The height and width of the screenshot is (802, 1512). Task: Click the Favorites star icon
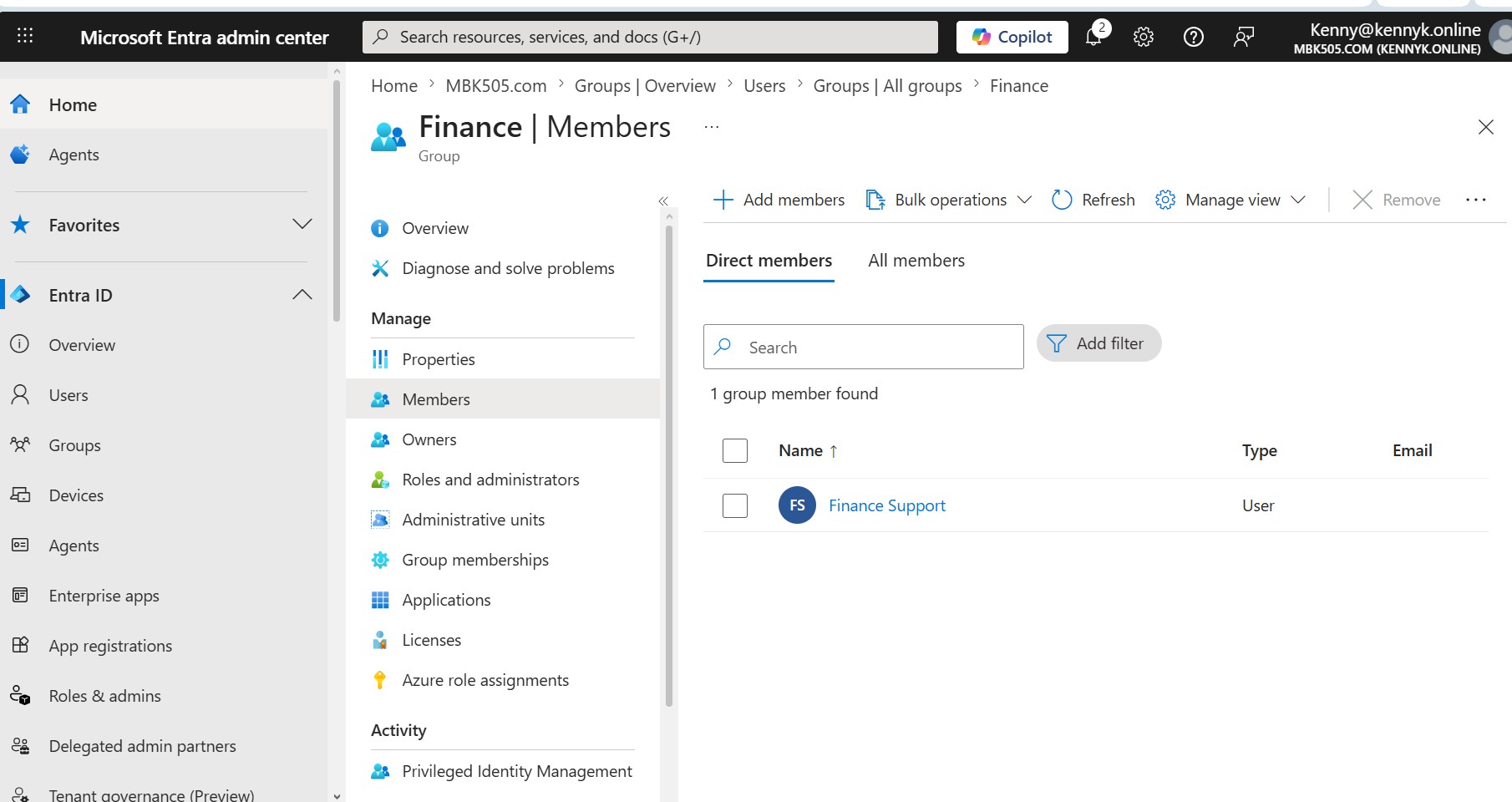20,225
